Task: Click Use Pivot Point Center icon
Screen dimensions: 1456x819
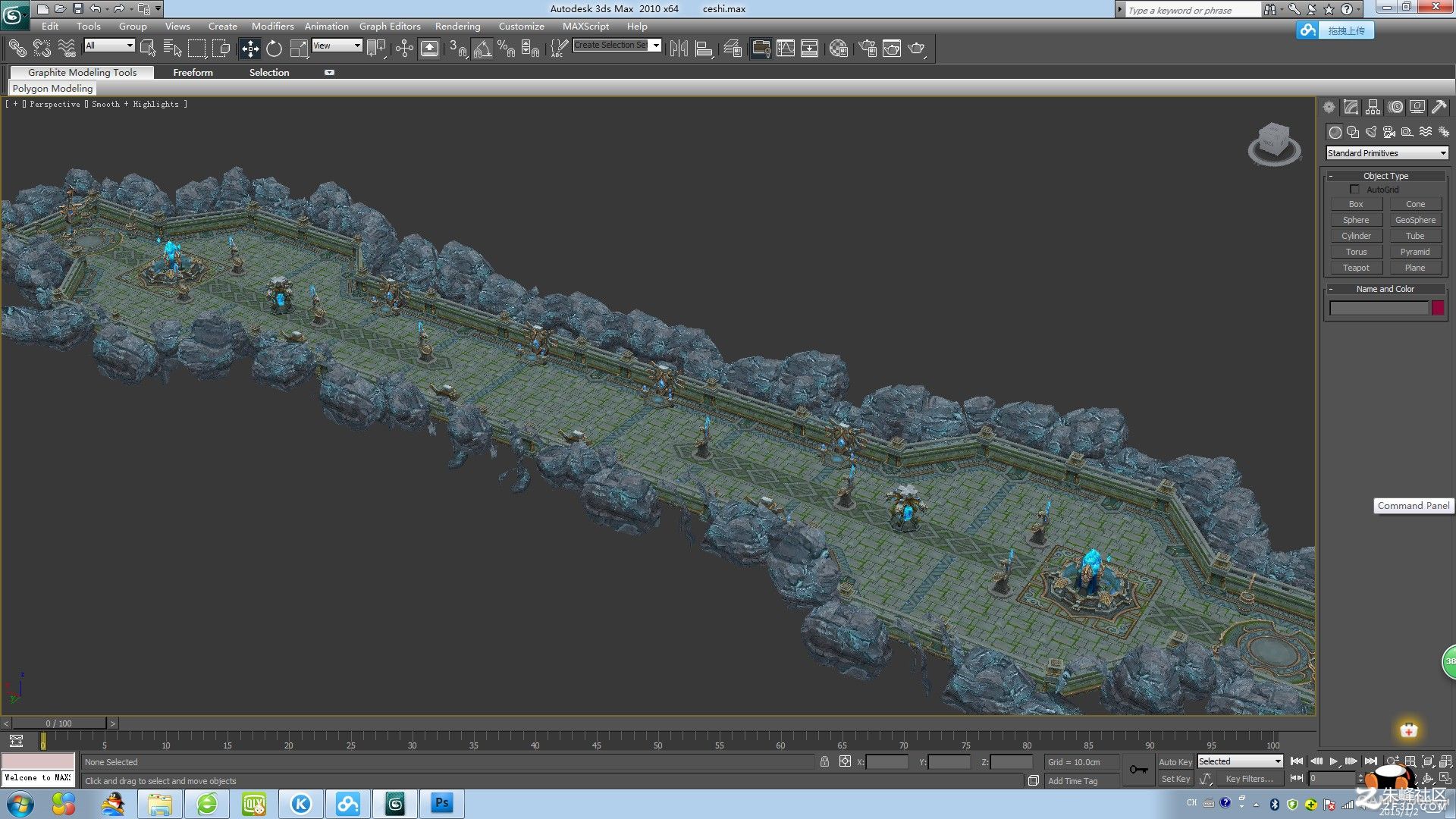Action: coord(375,49)
